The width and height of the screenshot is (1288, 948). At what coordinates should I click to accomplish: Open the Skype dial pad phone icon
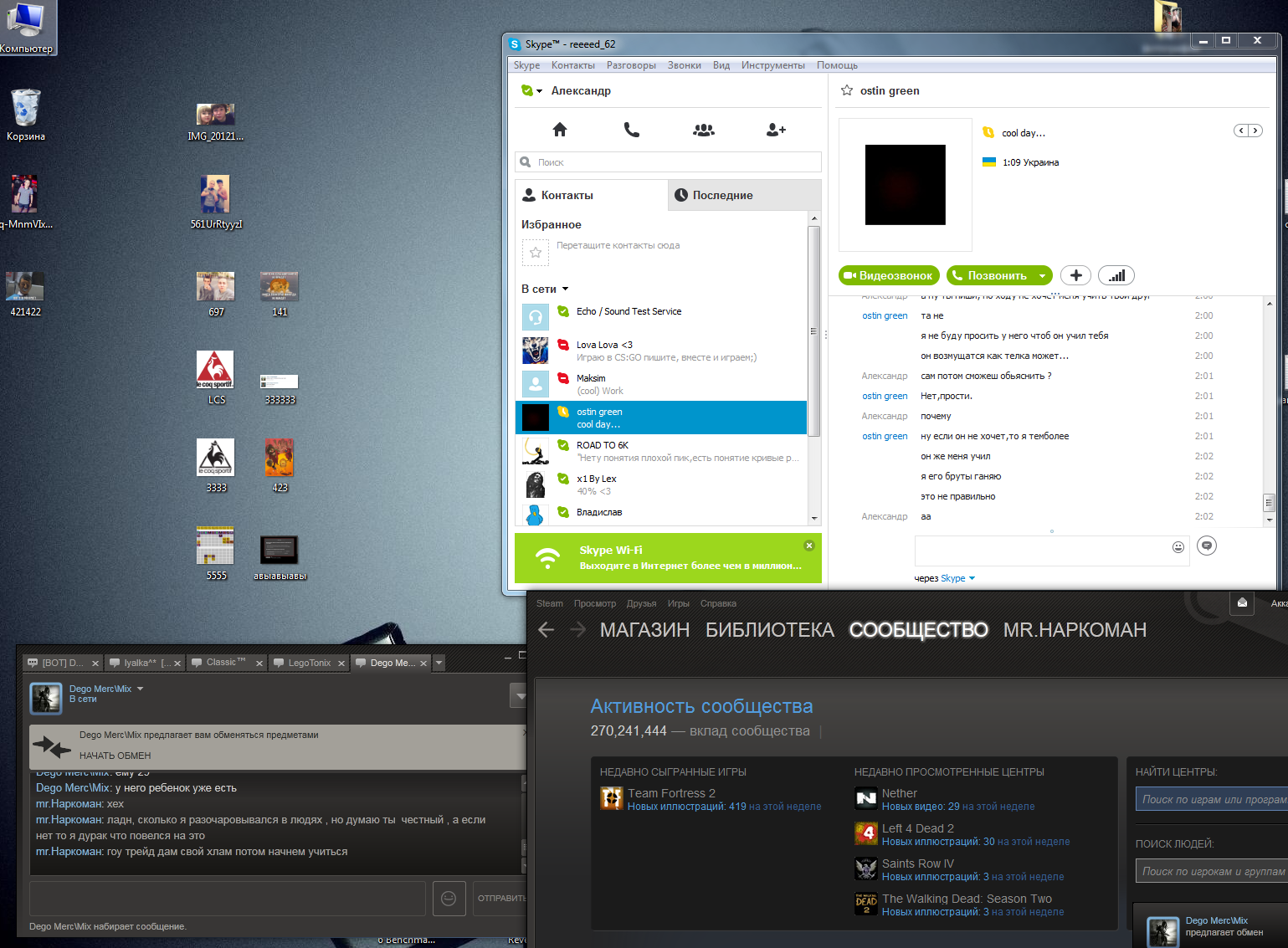(x=632, y=130)
